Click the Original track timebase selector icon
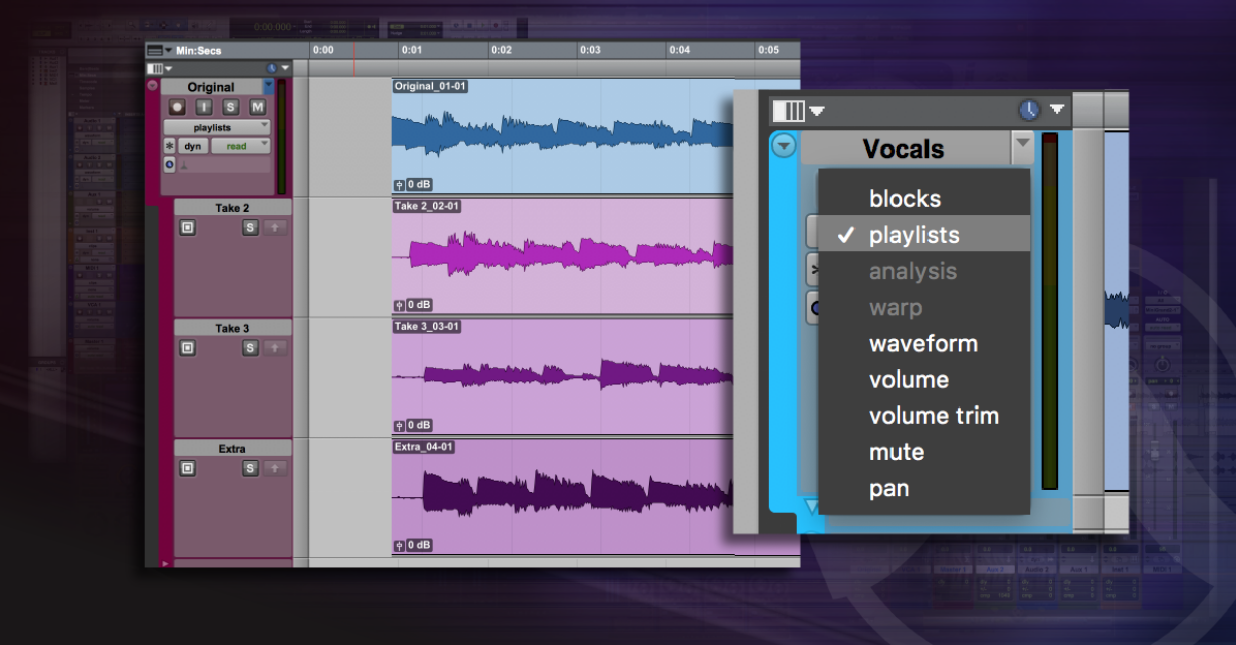The image size is (1236, 645). 170,164
